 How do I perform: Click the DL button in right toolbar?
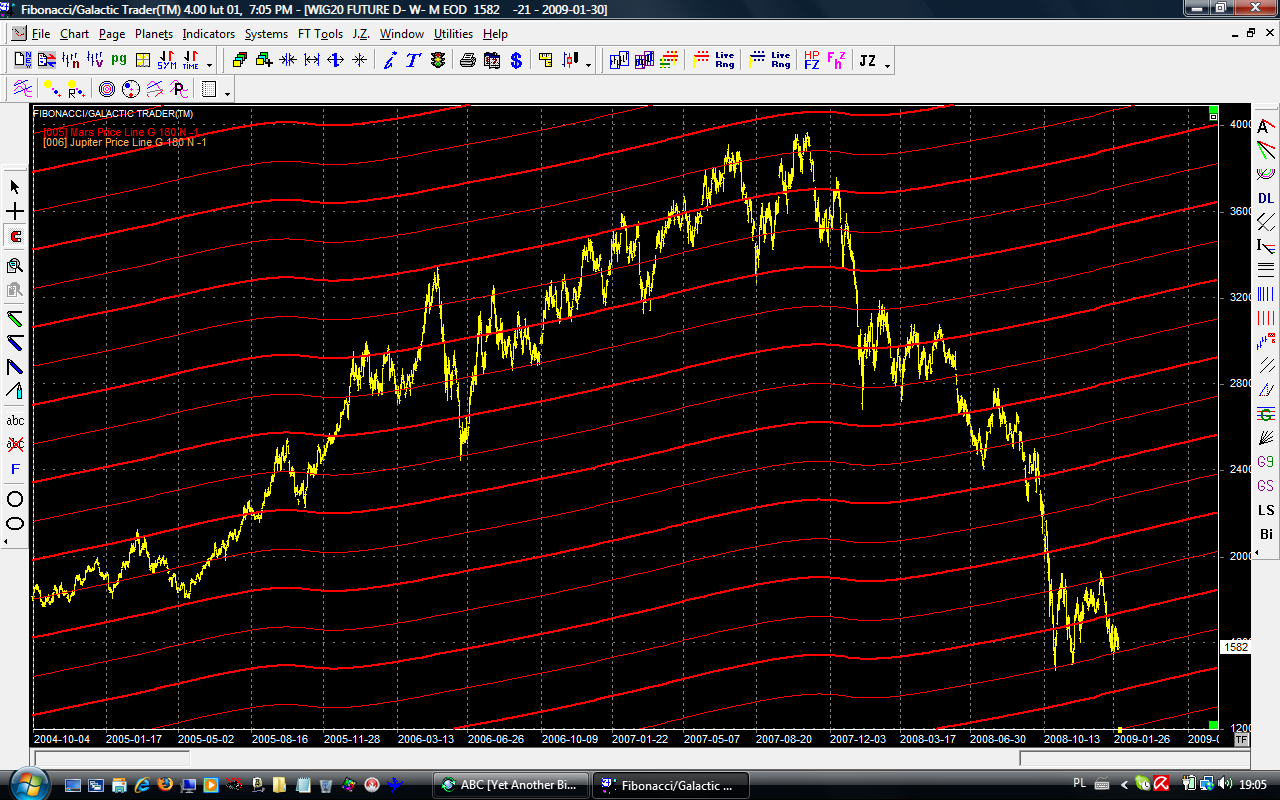tap(1266, 198)
